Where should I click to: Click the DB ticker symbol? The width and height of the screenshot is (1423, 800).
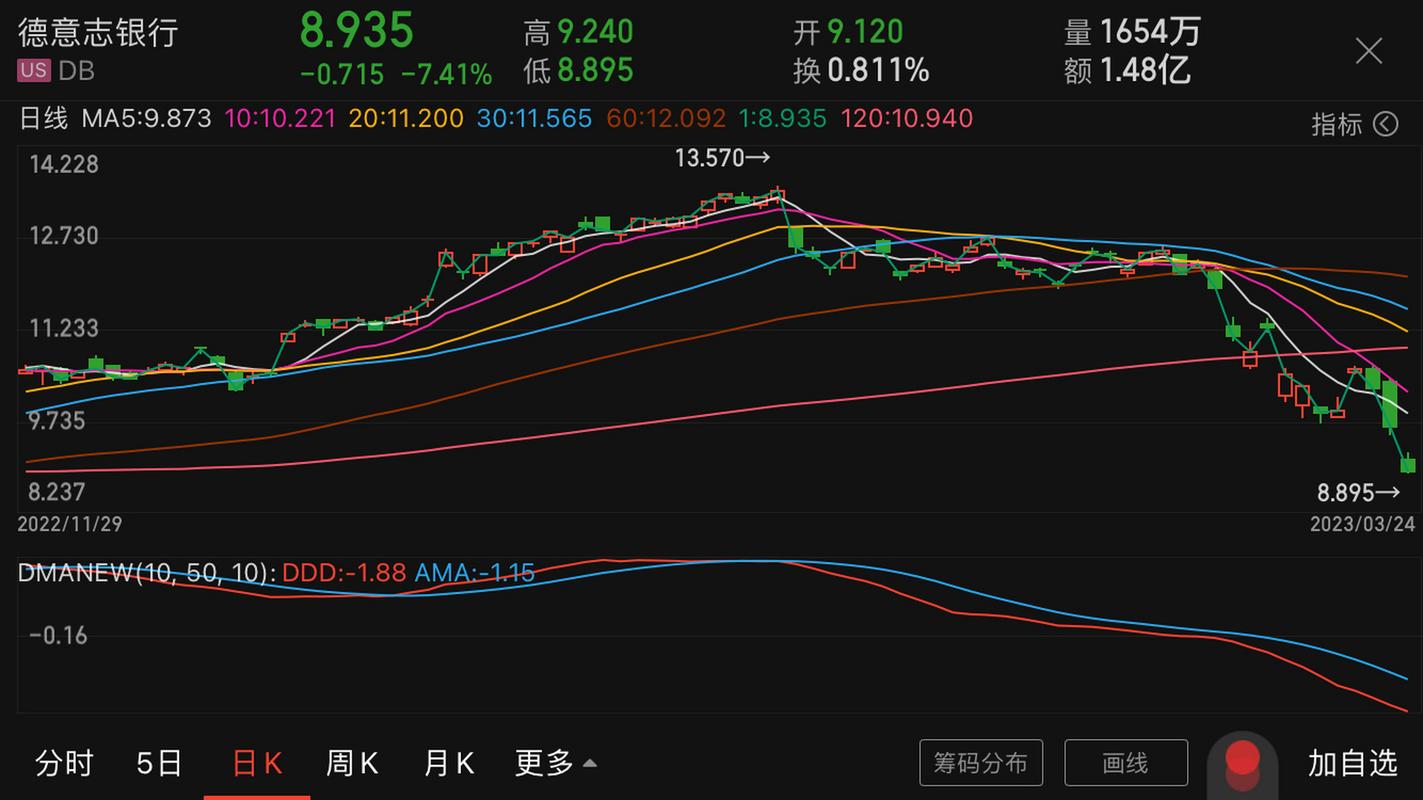click(x=77, y=70)
